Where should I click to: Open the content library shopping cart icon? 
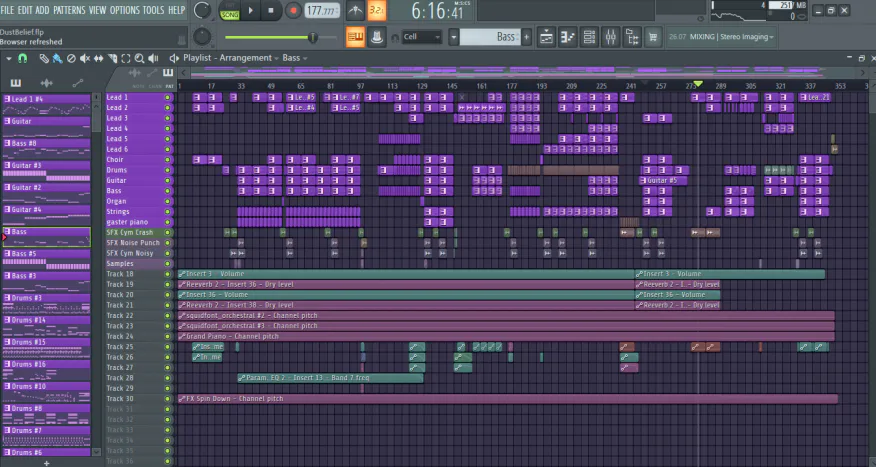[653, 37]
